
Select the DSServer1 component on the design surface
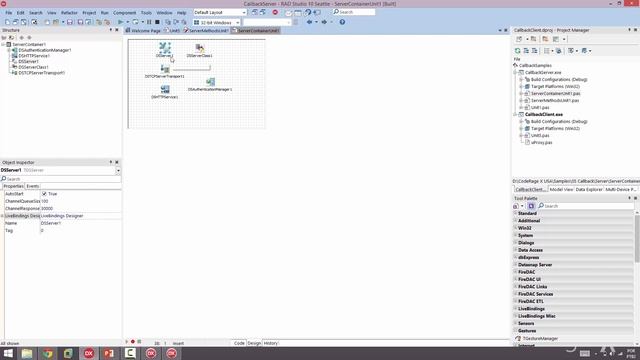165,48
